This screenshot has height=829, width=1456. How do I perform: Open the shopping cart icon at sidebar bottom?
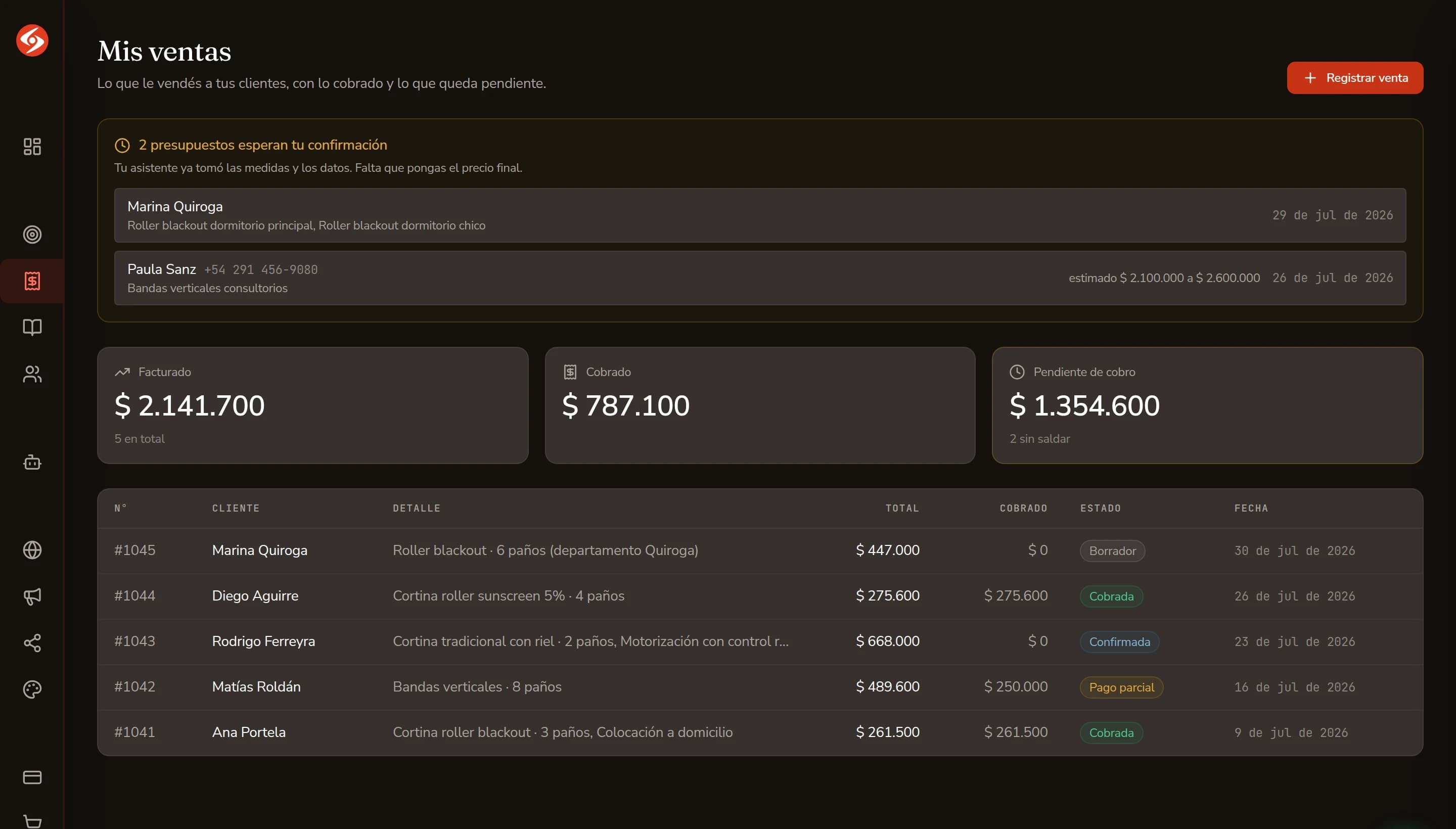click(32, 821)
